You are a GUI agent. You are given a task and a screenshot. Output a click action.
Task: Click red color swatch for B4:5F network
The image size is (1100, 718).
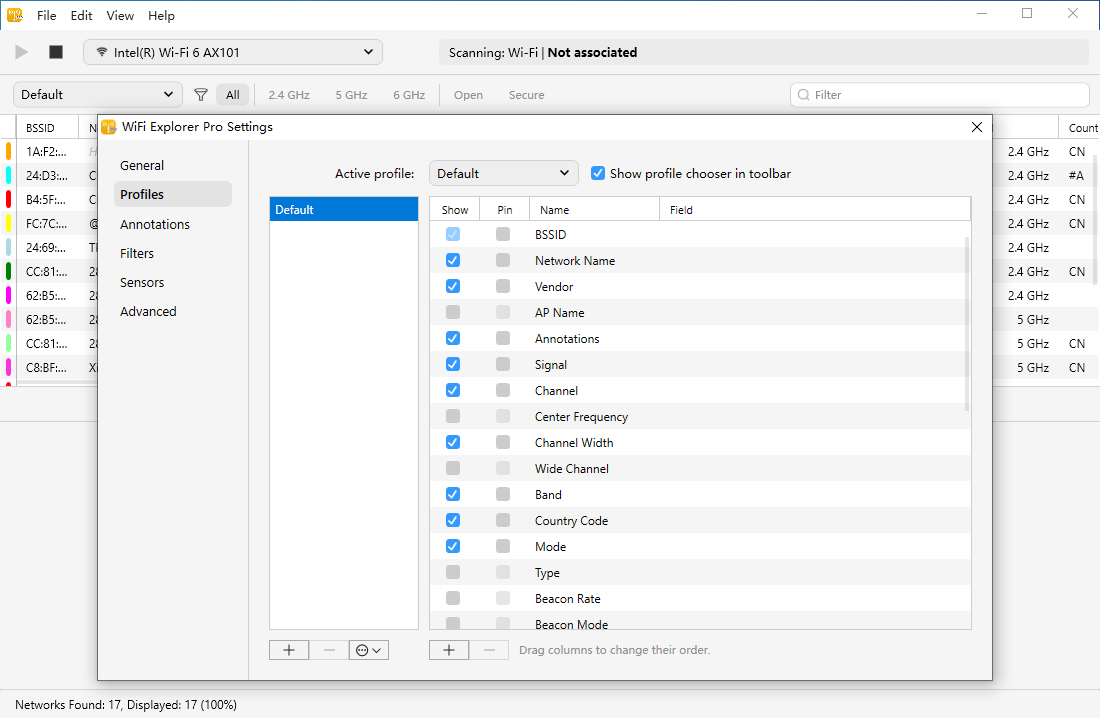pos(8,199)
